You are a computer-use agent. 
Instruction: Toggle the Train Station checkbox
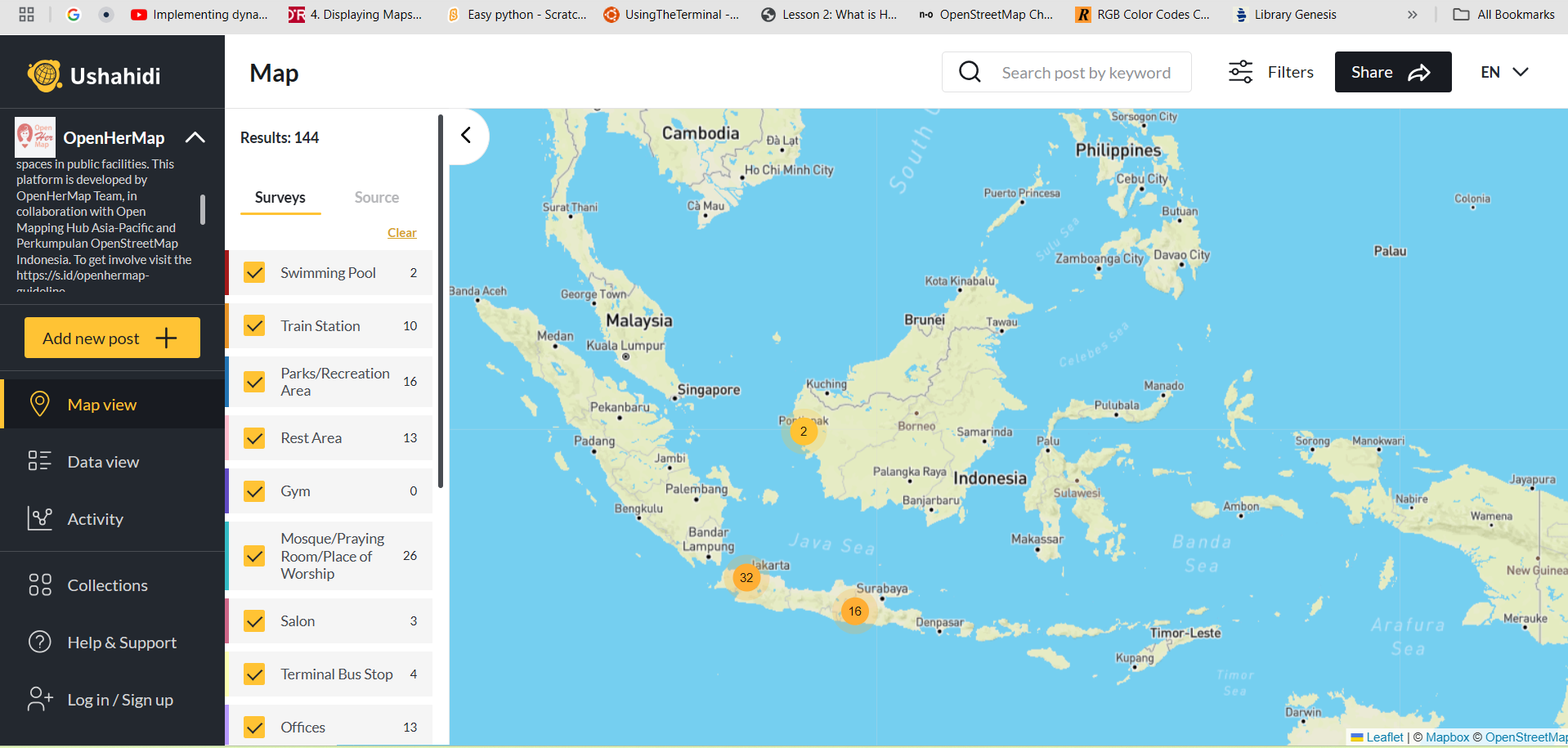pyautogui.click(x=255, y=325)
